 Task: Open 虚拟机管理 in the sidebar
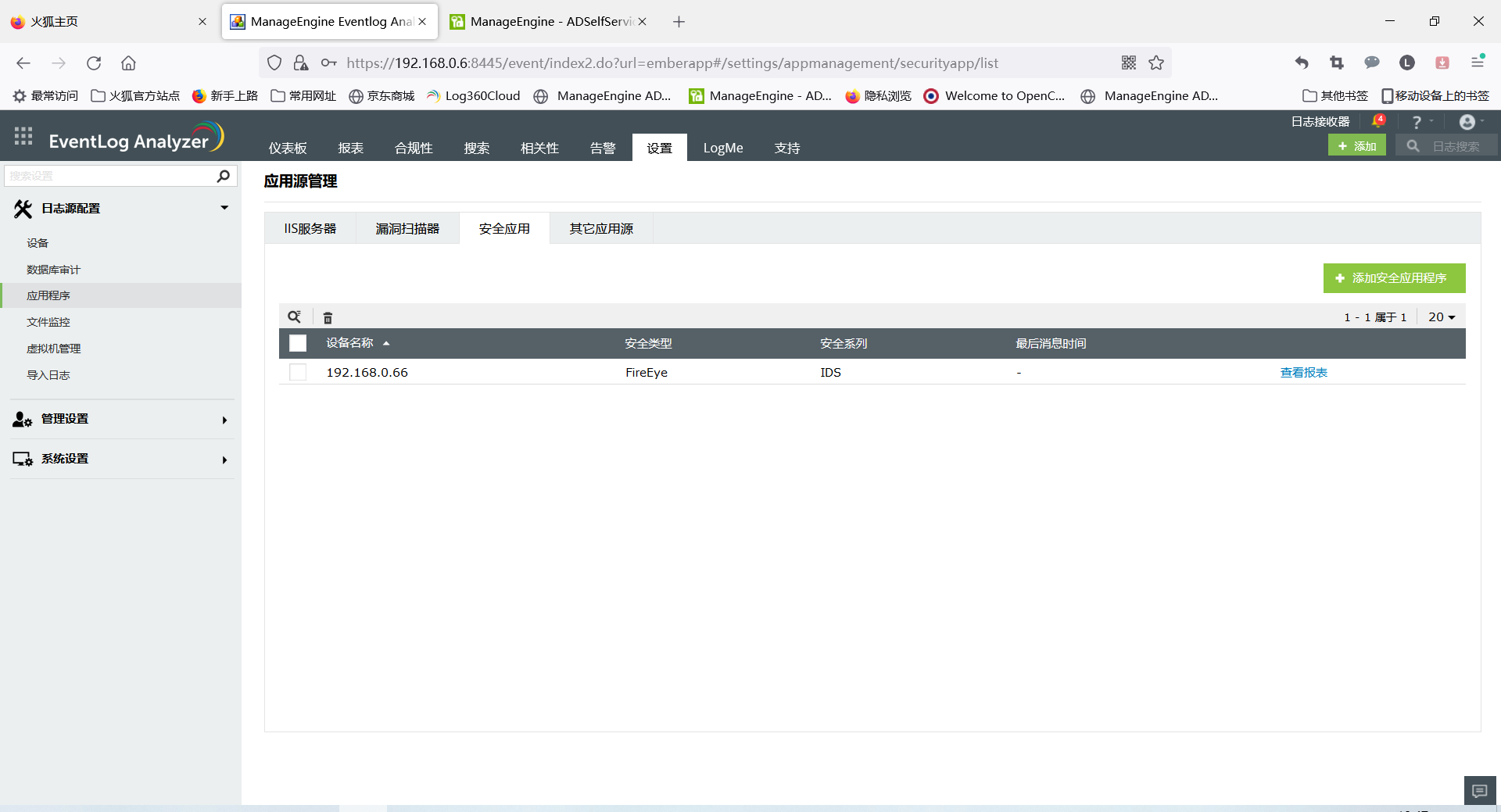click(x=54, y=349)
